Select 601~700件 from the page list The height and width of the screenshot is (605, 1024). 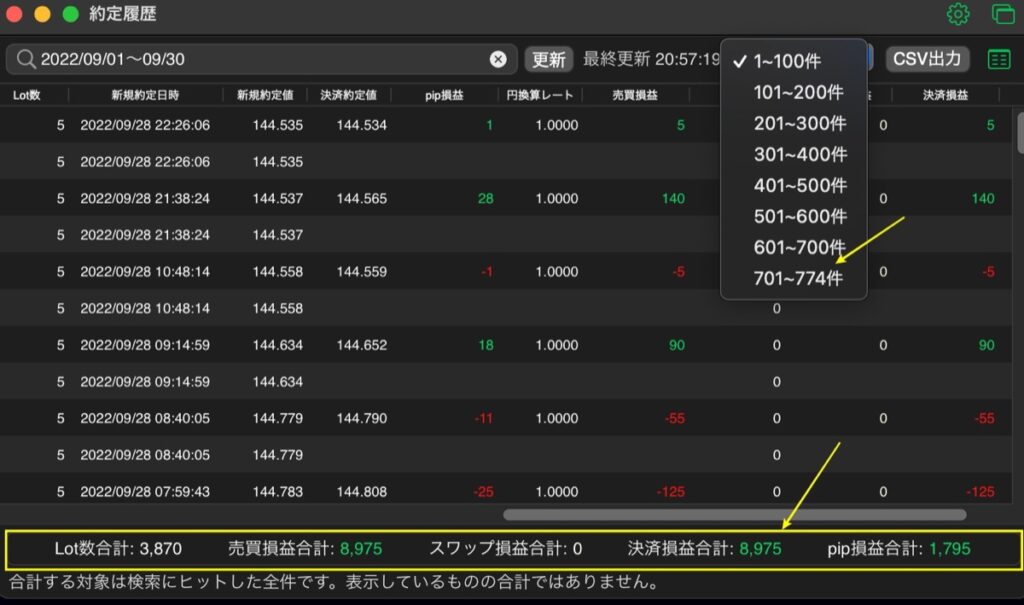793,247
